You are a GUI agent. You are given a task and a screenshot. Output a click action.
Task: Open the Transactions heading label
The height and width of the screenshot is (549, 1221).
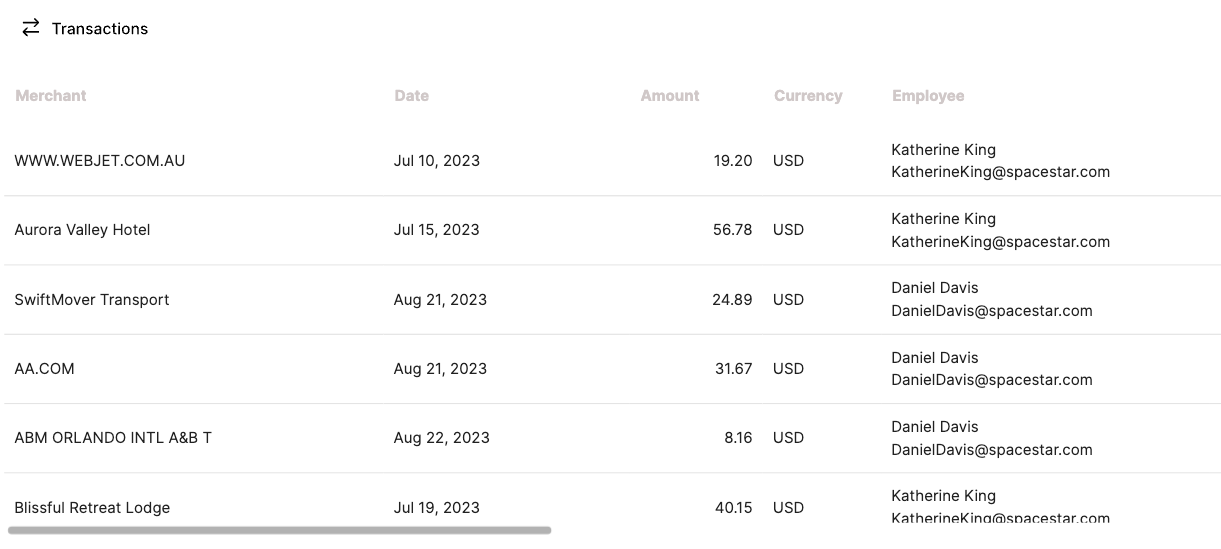(100, 29)
